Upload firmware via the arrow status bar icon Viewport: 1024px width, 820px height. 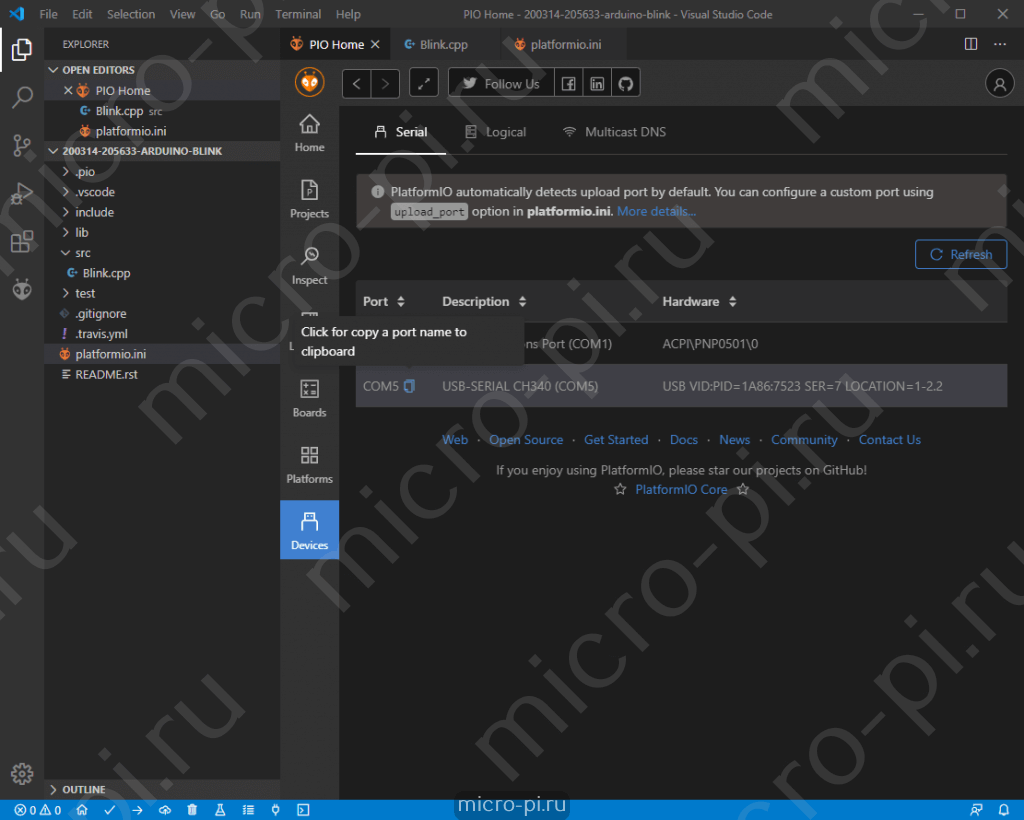(x=137, y=810)
